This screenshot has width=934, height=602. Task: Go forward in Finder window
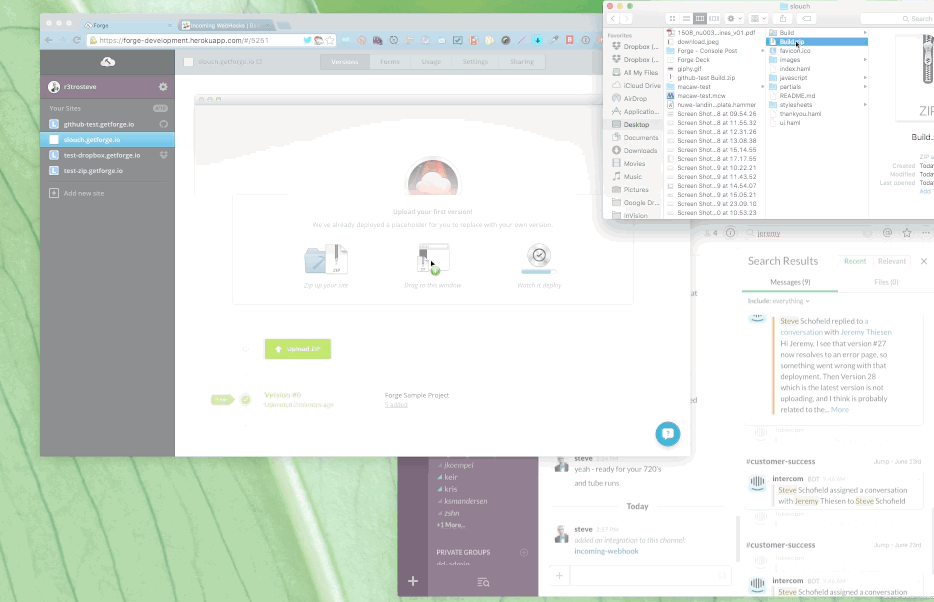point(626,18)
